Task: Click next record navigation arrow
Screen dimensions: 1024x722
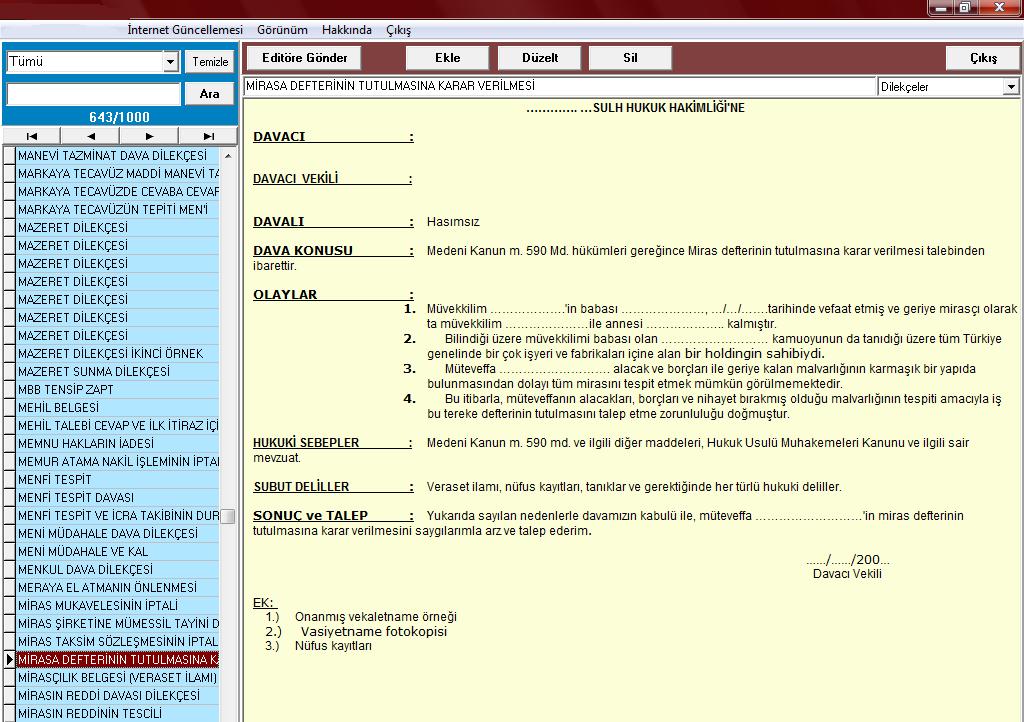Action: (x=149, y=136)
